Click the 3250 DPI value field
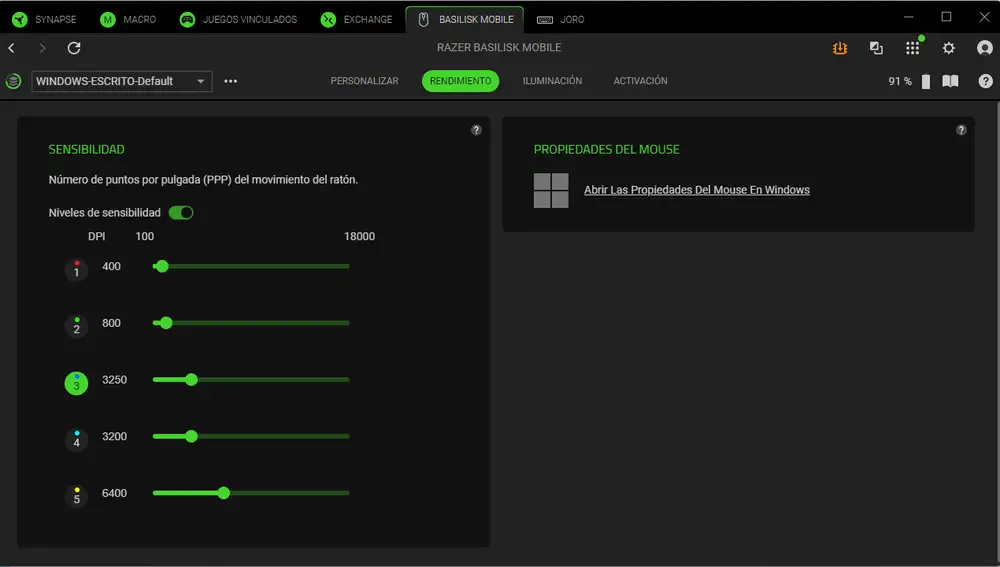The height and width of the screenshot is (567, 1000). [115, 380]
